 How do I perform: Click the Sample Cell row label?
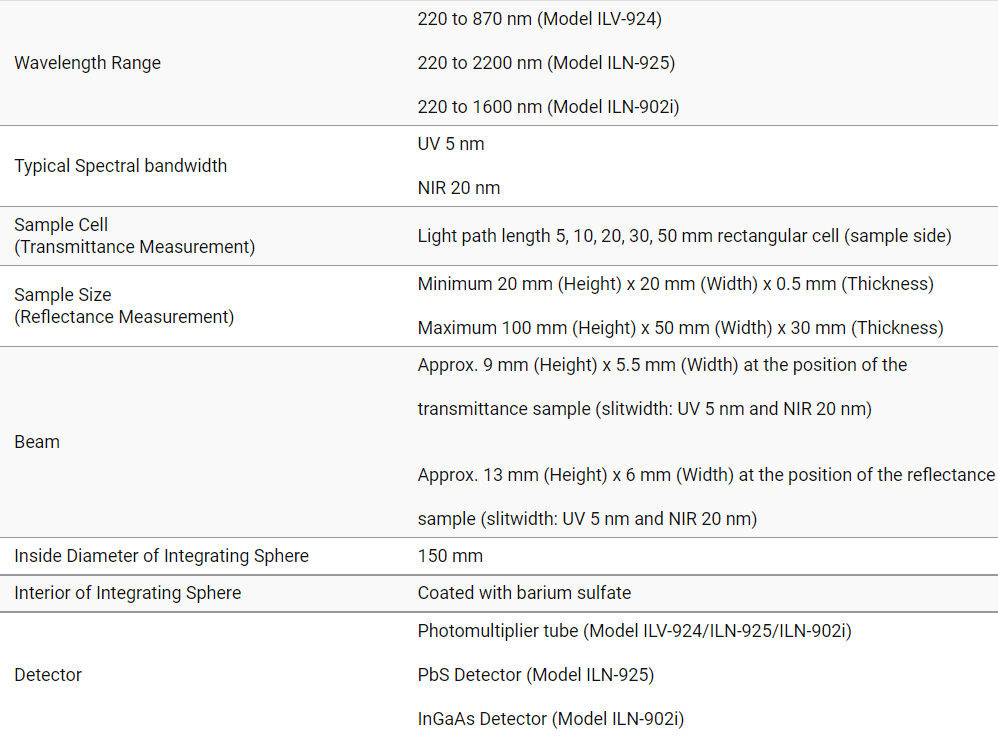pos(134,236)
